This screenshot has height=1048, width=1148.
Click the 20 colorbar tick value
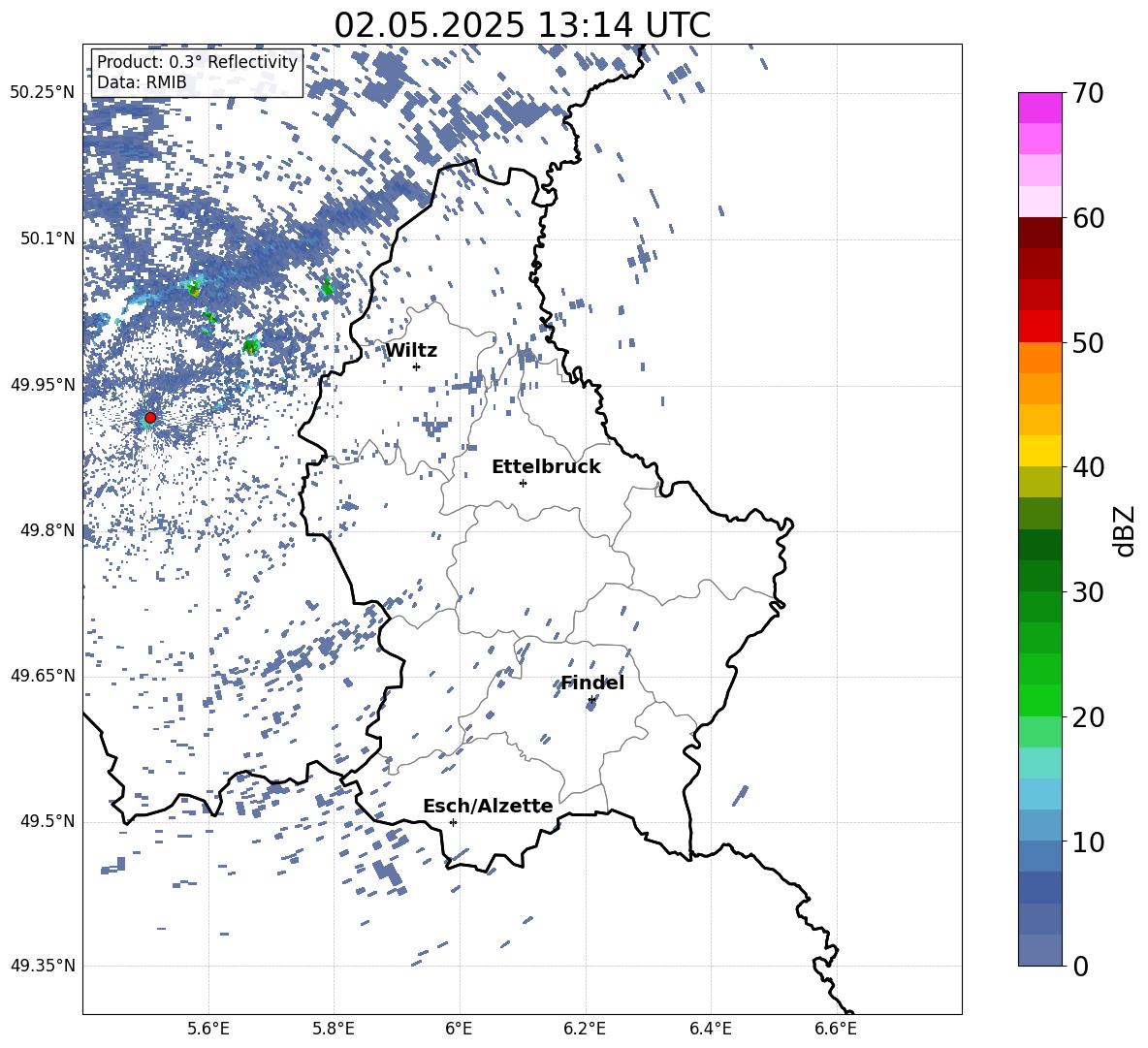point(1087,717)
